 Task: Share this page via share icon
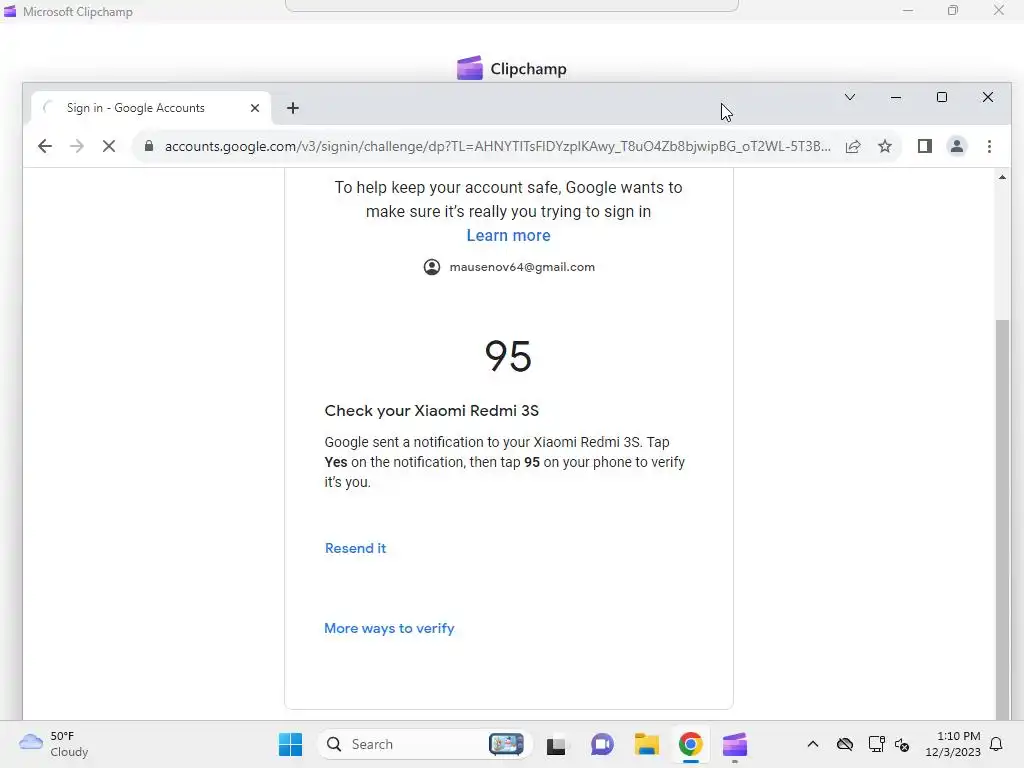tap(853, 146)
